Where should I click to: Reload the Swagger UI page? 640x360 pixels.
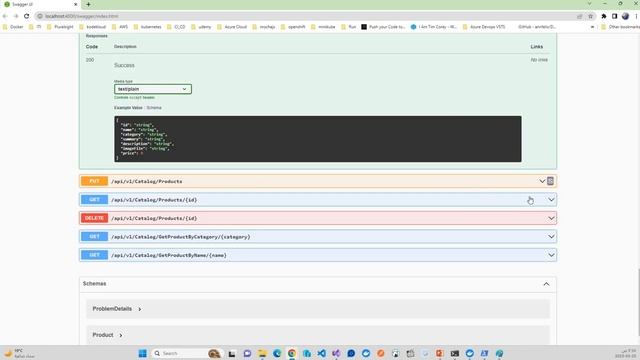[27, 16]
